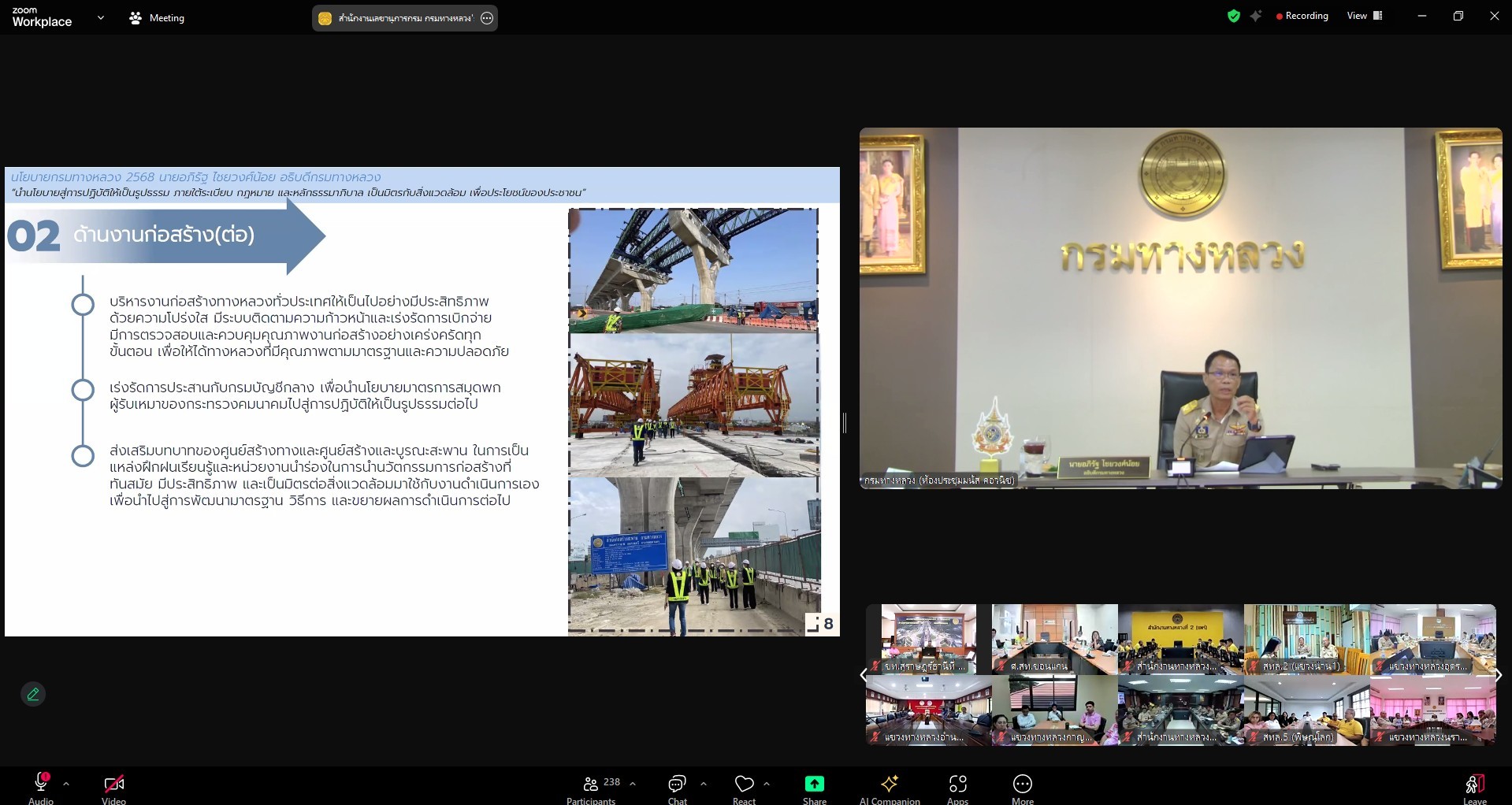The height and width of the screenshot is (805, 1512).
Task: Open the Participants panel
Action: point(592,786)
